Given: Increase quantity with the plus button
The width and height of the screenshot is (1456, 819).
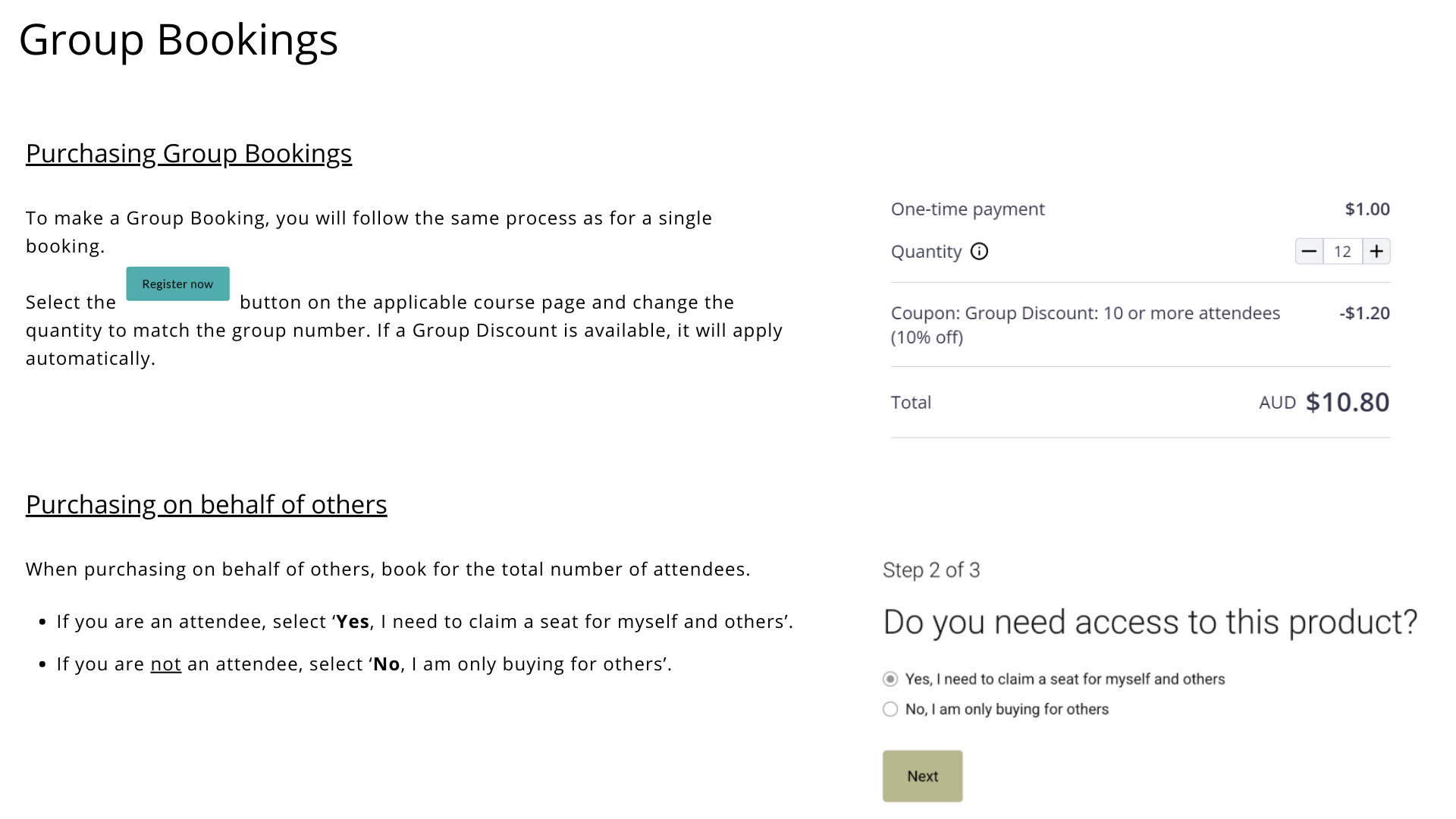Looking at the screenshot, I should (1376, 252).
